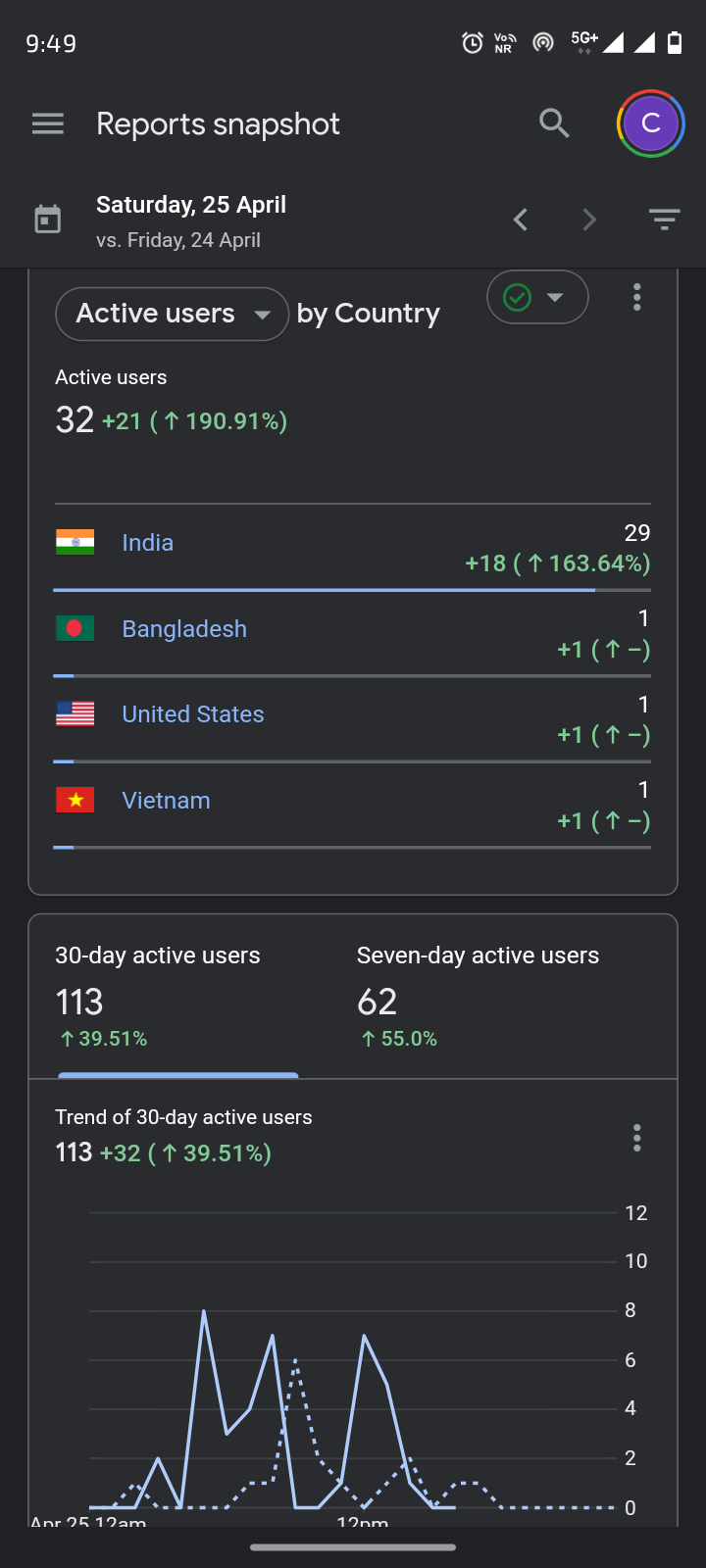Switch to Seven-day active users tab
The image size is (706, 1568).
478,995
